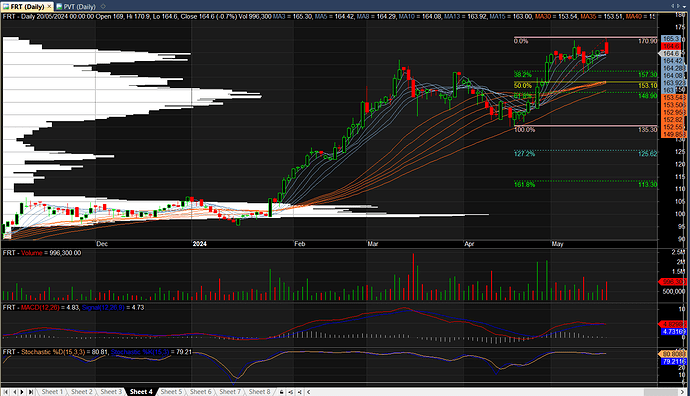Click the MA35 = 153.51 title label
Image resolution: width=690 pixels, height=396 pixels.
[602, 17]
